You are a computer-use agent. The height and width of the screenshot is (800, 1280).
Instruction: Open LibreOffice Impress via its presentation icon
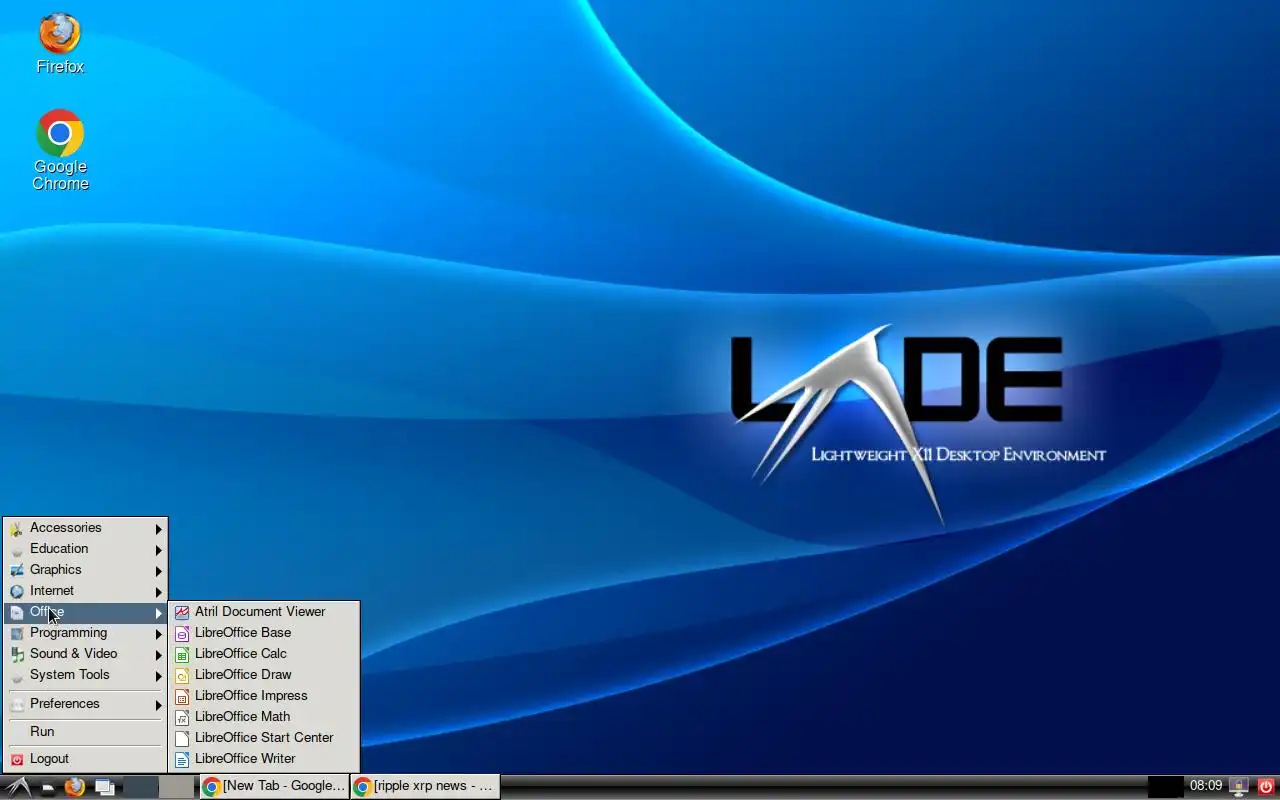(x=182, y=696)
